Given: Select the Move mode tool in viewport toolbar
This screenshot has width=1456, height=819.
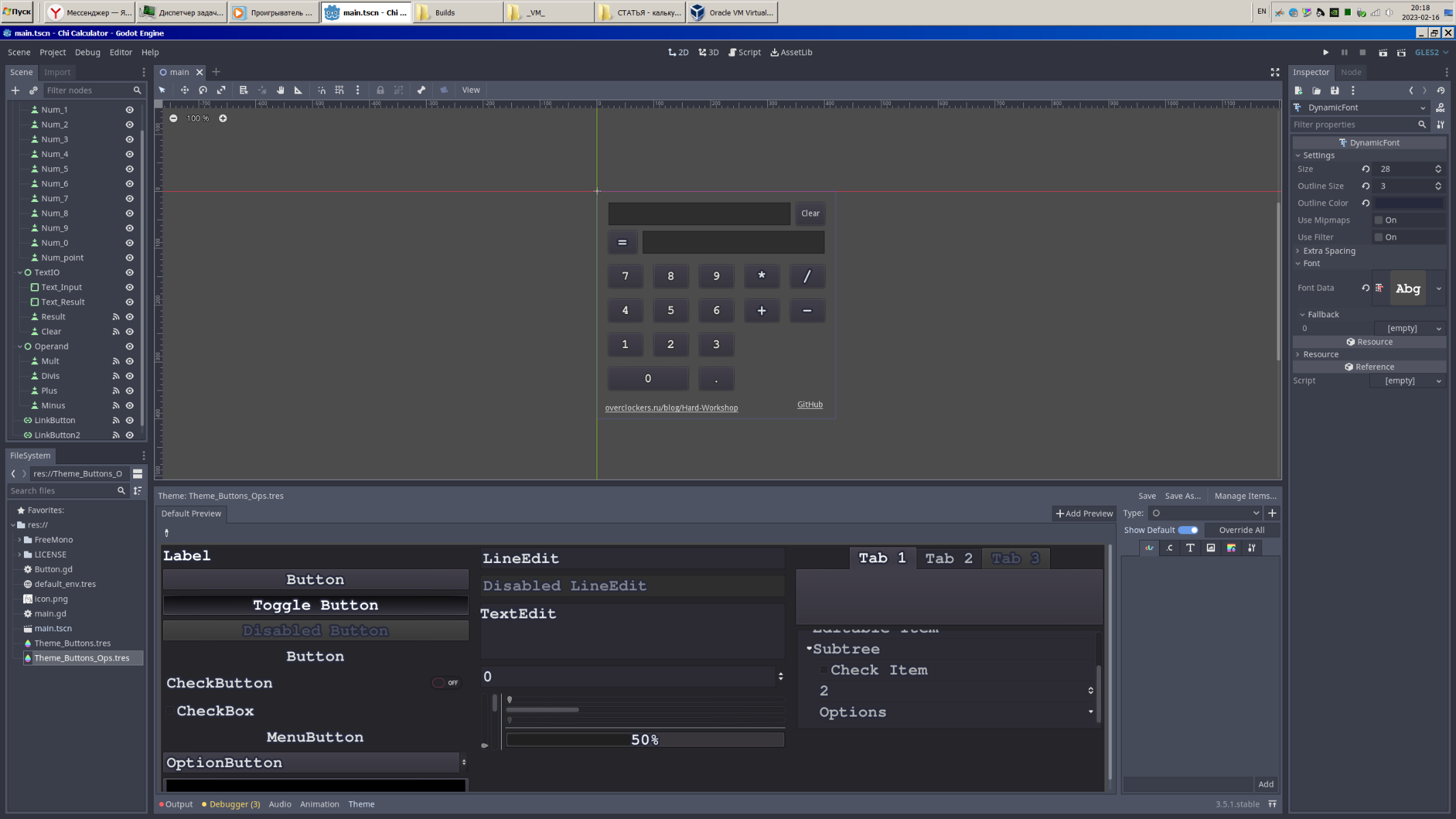Looking at the screenshot, I should tap(184, 90).
